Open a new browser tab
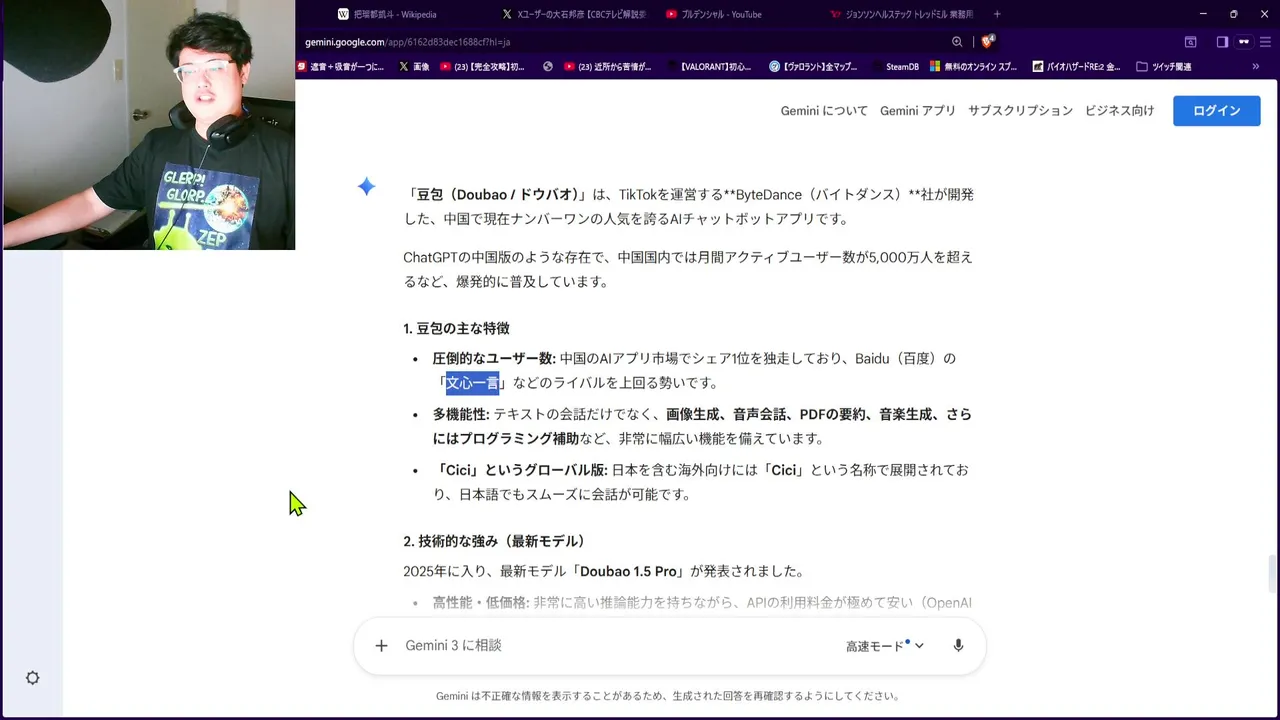The image size is (1280, 720). click(997, 14)
